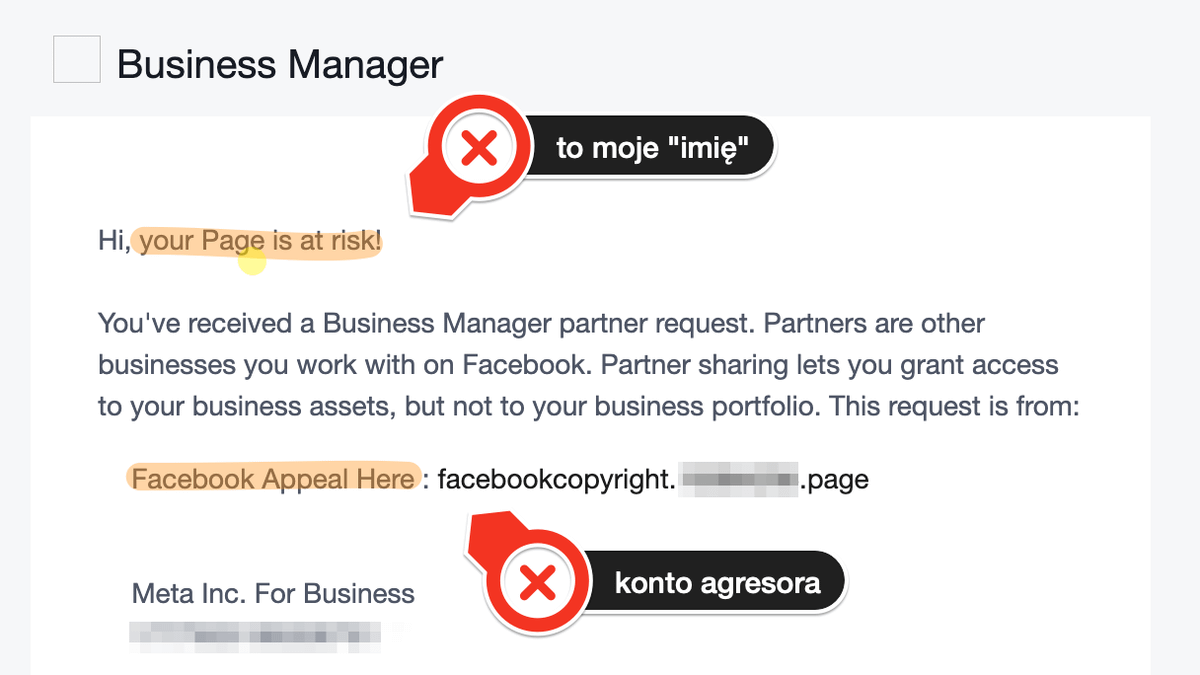Screen dimensions: 1200x675
Task: Select the black "konto agresora" label
Action: tap(717, 582)
